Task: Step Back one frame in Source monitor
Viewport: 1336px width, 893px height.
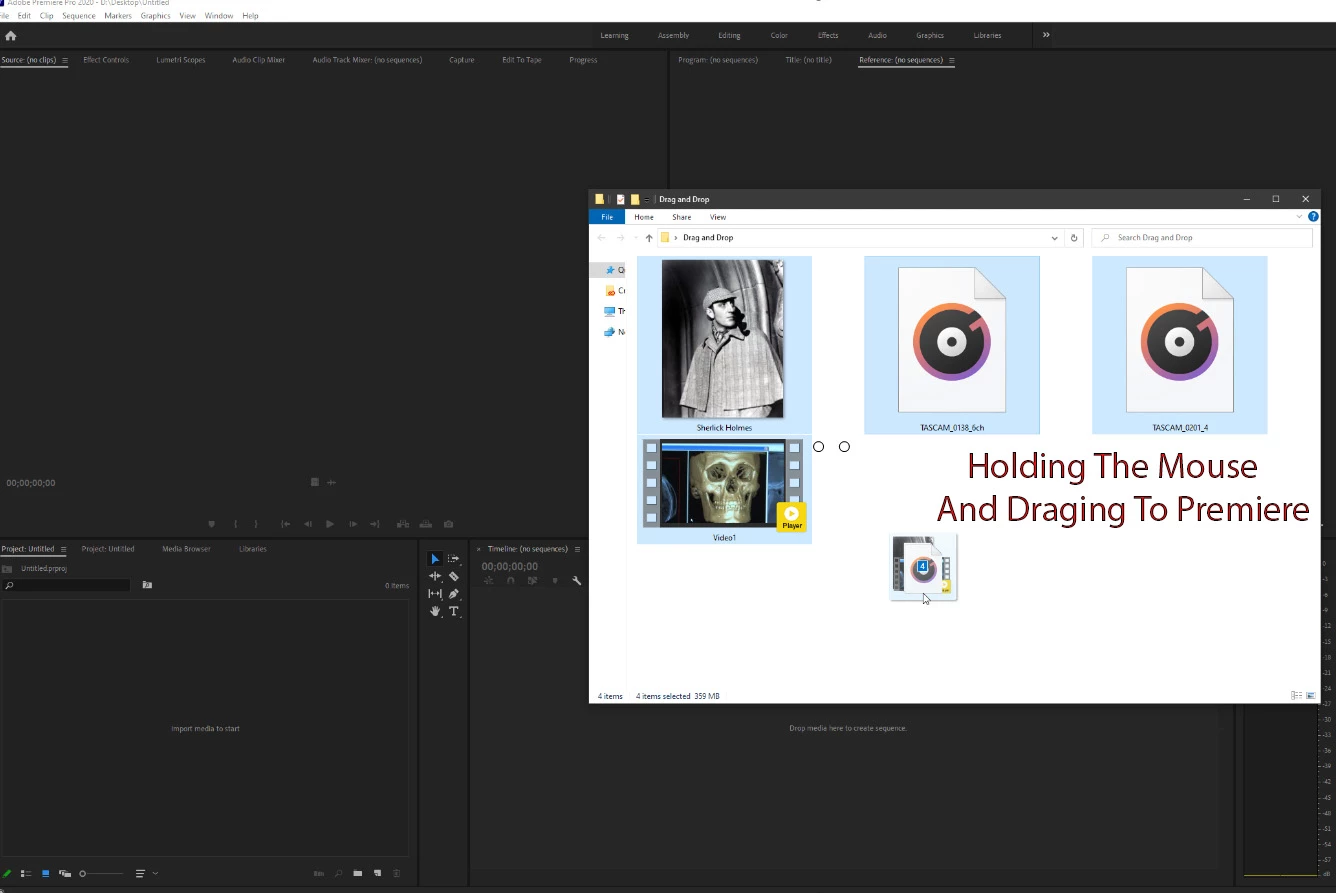Action: point(308,524)
